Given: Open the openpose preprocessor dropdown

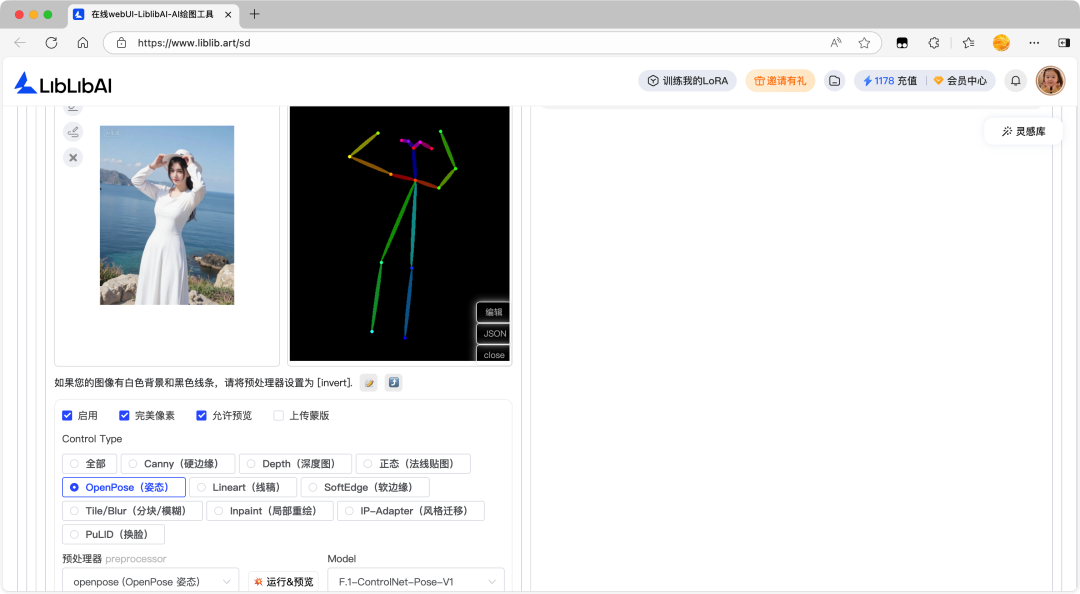Looking at the screenshot, I should (151, 582).
